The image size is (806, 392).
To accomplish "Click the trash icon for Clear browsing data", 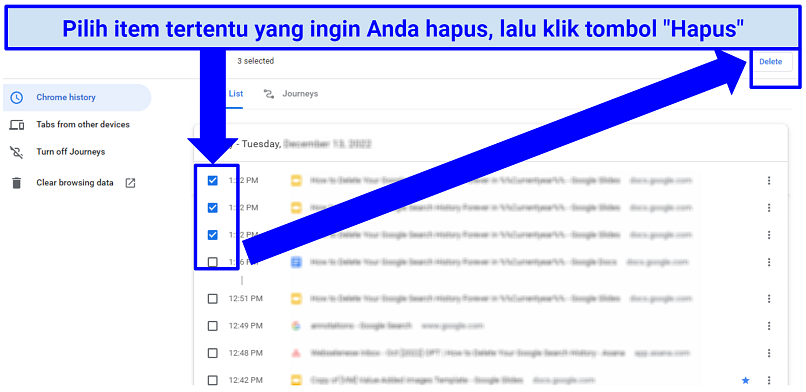I will point(17,183).
